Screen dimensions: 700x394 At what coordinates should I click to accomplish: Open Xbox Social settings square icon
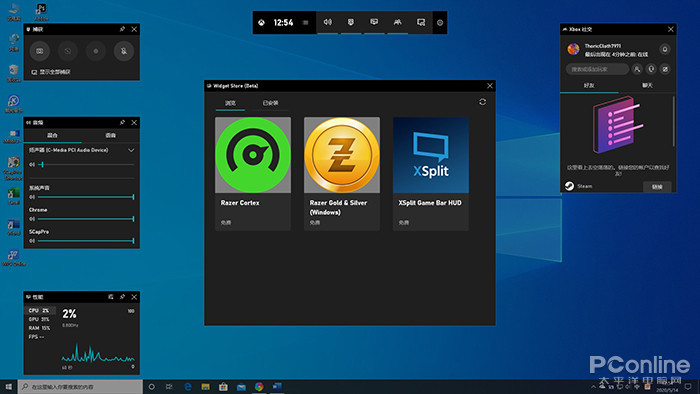coord(665,69)
